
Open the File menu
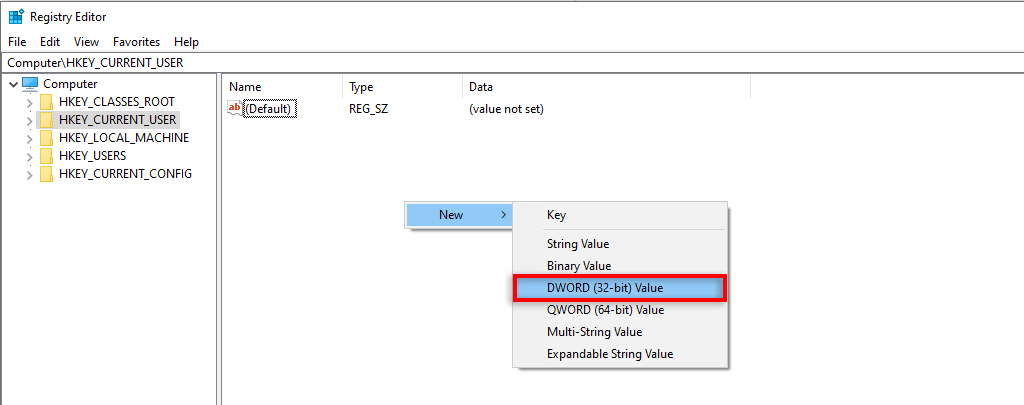[17, 42]
